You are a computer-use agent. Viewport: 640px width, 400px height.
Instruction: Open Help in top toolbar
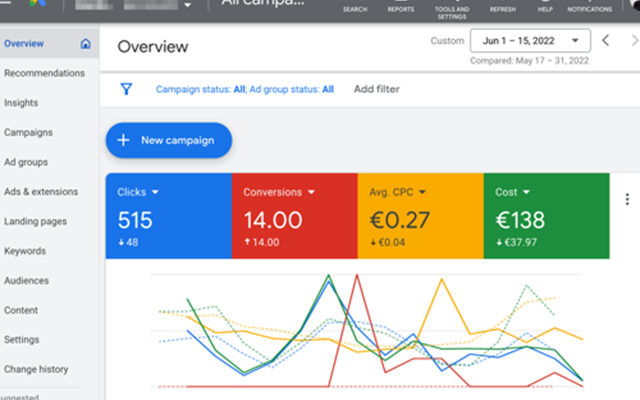(545, 9)
